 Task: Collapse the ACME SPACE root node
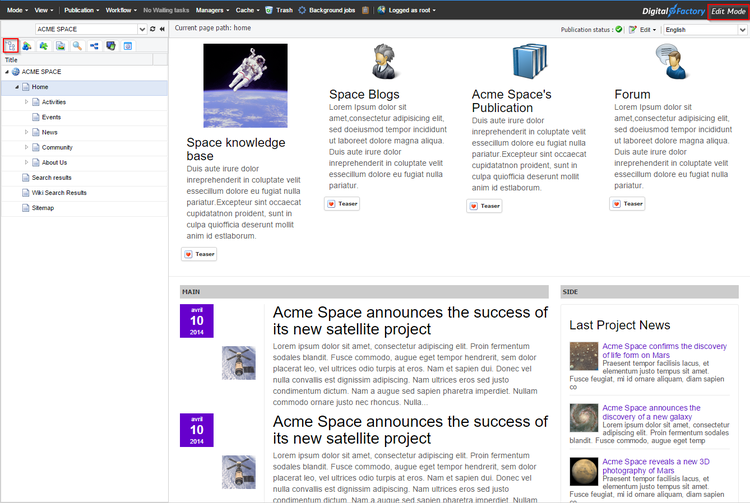coord(7,72)
